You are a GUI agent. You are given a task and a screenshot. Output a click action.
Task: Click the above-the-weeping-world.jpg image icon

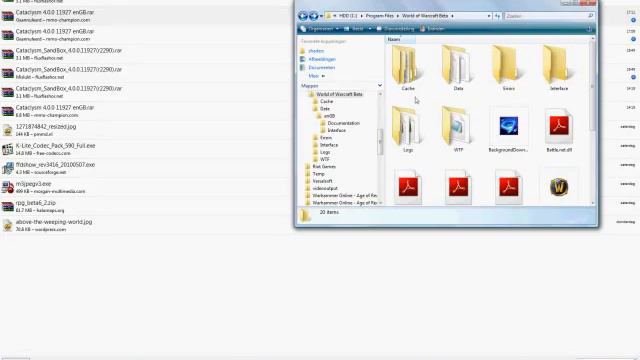[x=7, y=226]
